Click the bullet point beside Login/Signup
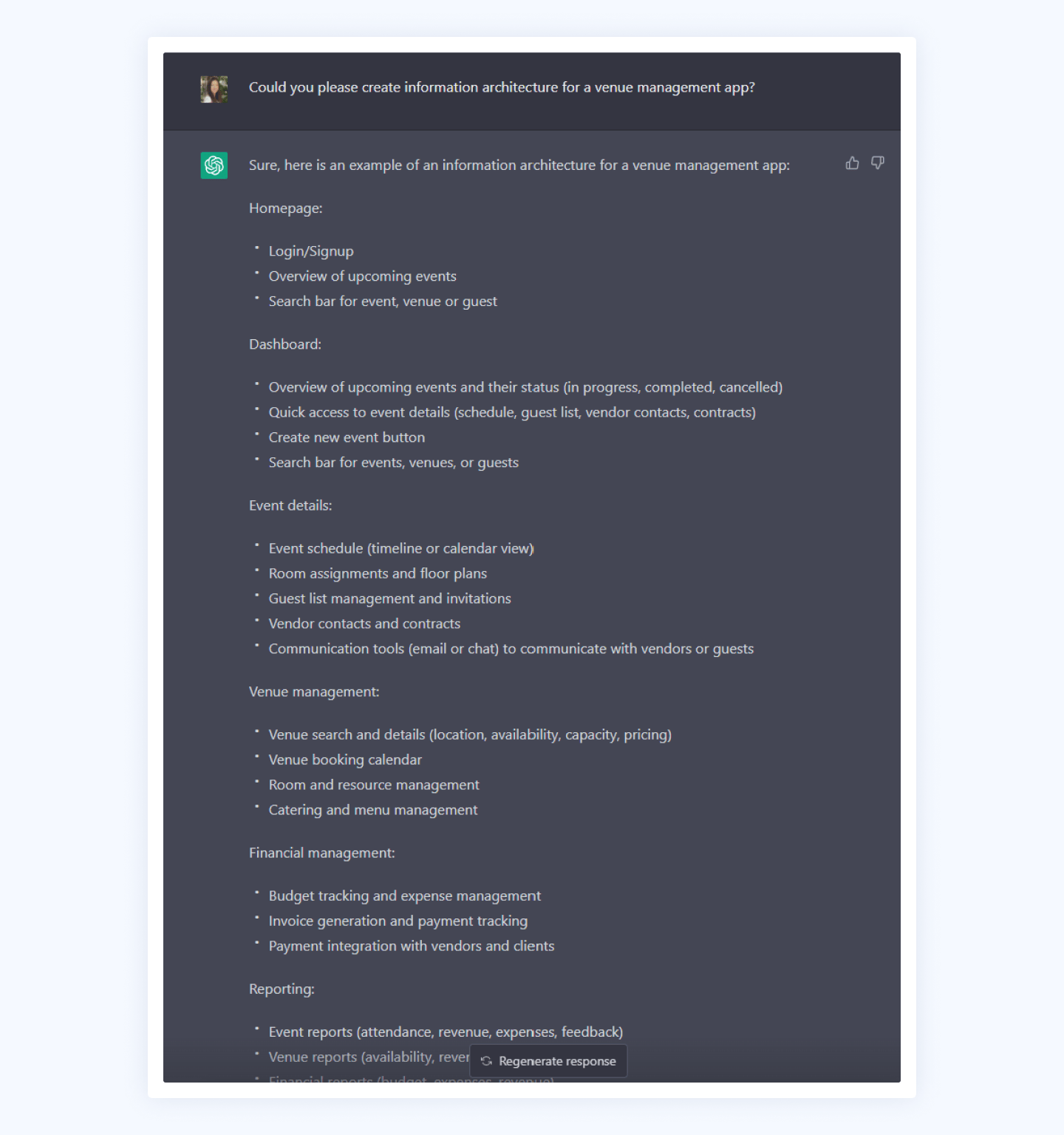This screenshot has width=1064, height=1135. [256, 248]
